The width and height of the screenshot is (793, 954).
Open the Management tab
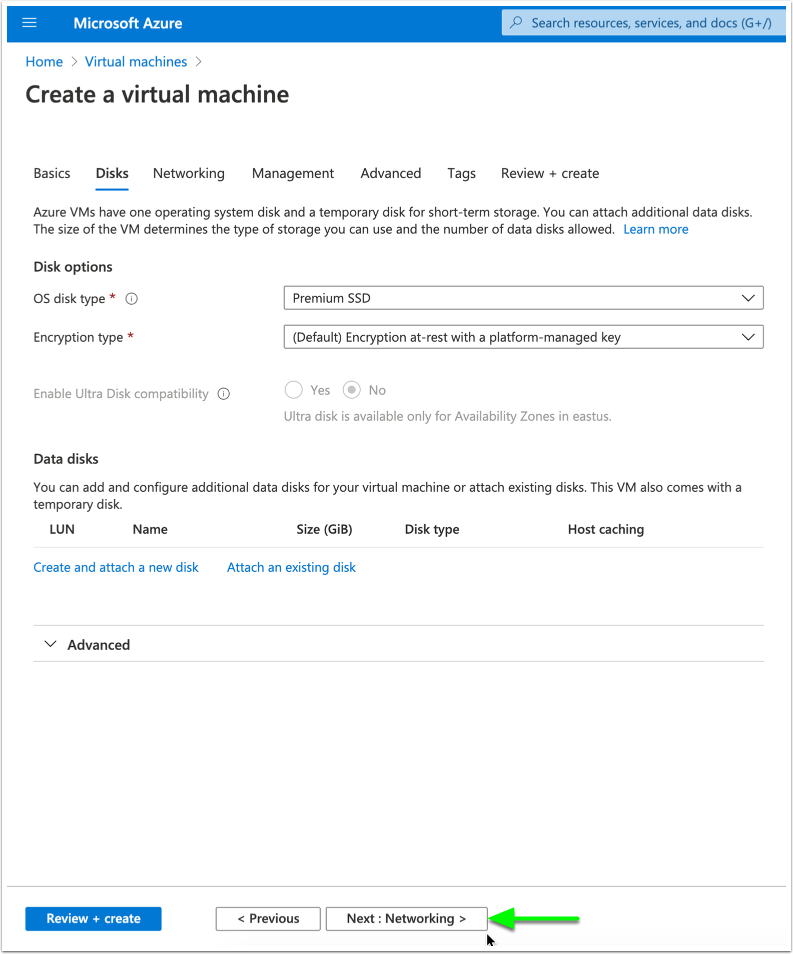[x=293, y=173]
